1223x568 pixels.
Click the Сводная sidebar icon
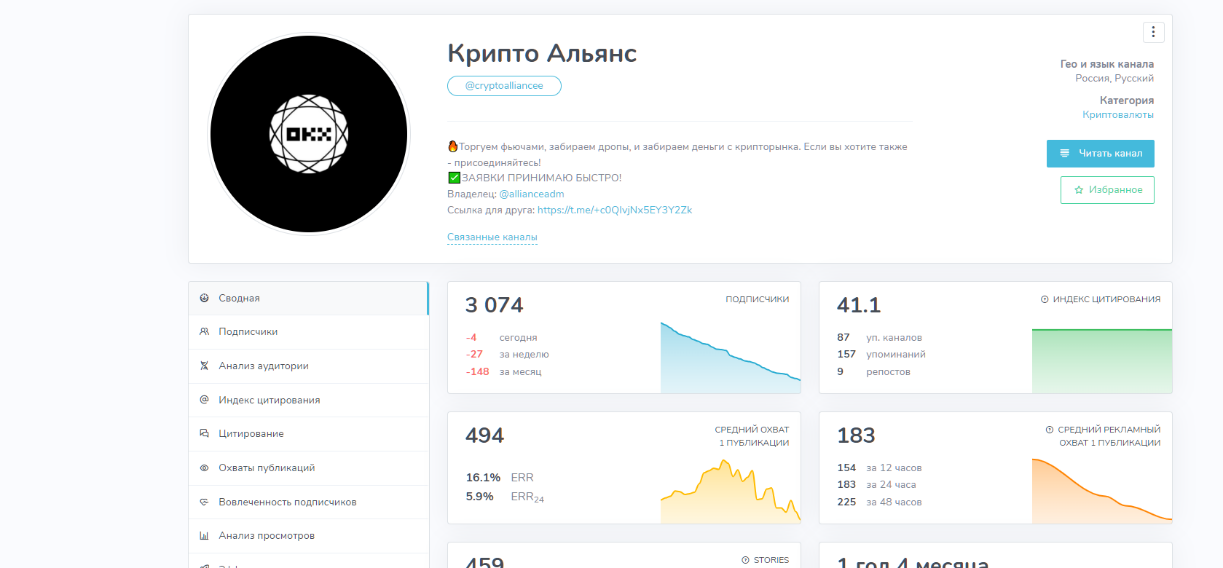click(x=204, y=298)
